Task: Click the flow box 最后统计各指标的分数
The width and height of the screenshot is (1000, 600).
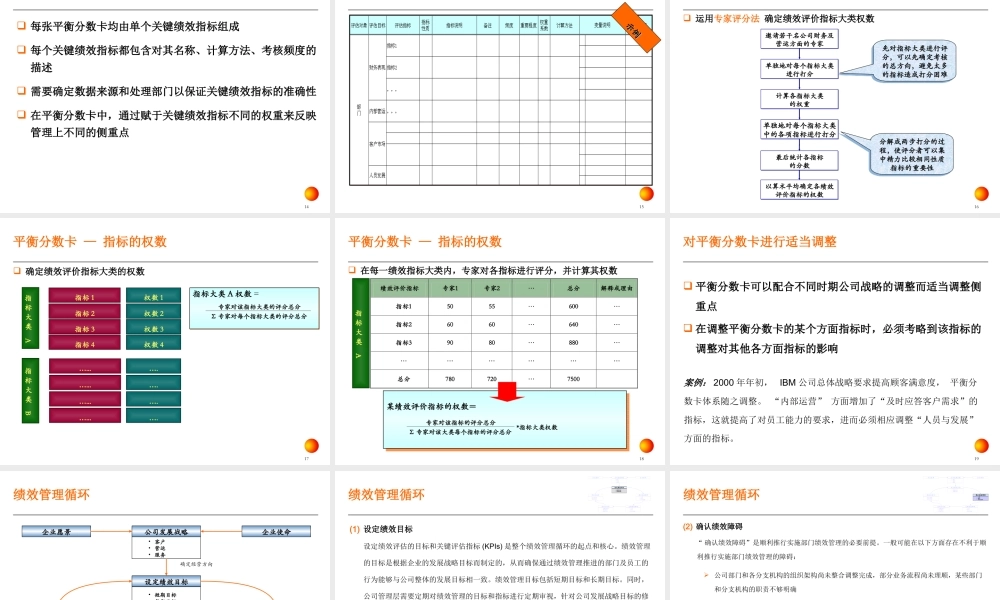Action: point(799,161)
